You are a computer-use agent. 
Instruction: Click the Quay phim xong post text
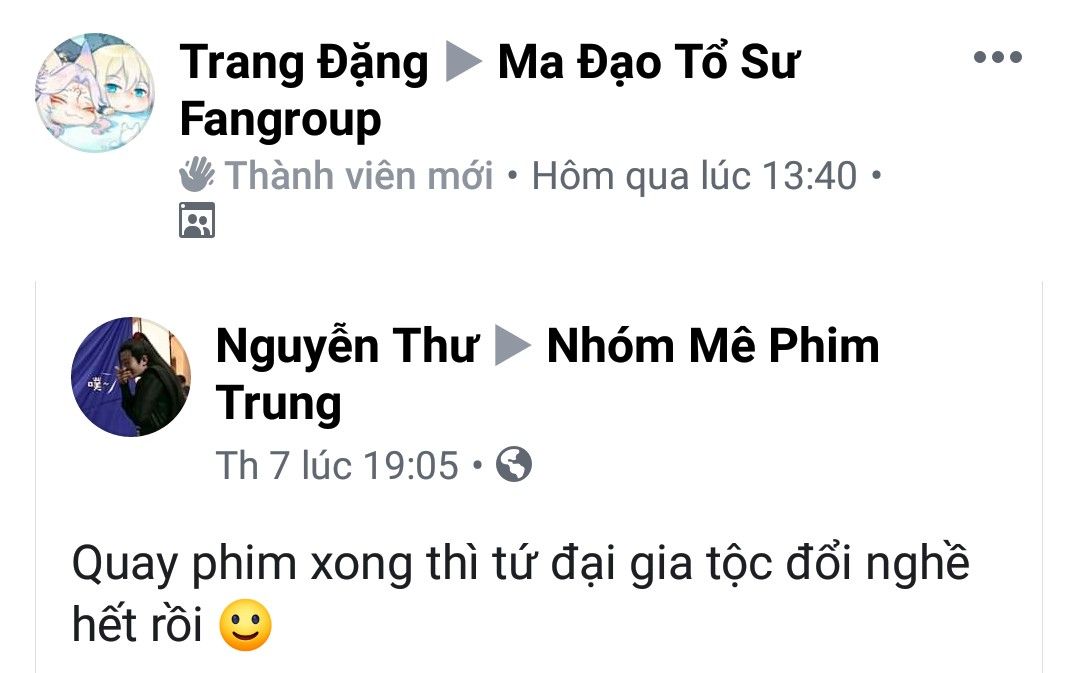(520, 566)
